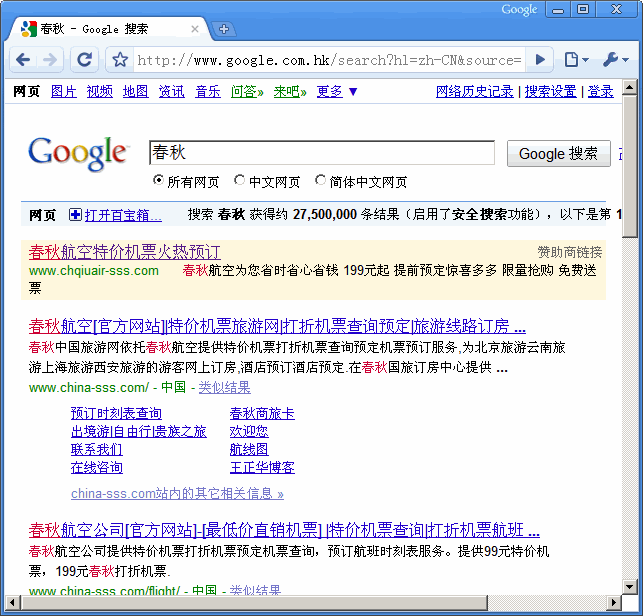Click the Go arrow beside the address bar
The width and height of the screenshot is (643, 616).
540,60
